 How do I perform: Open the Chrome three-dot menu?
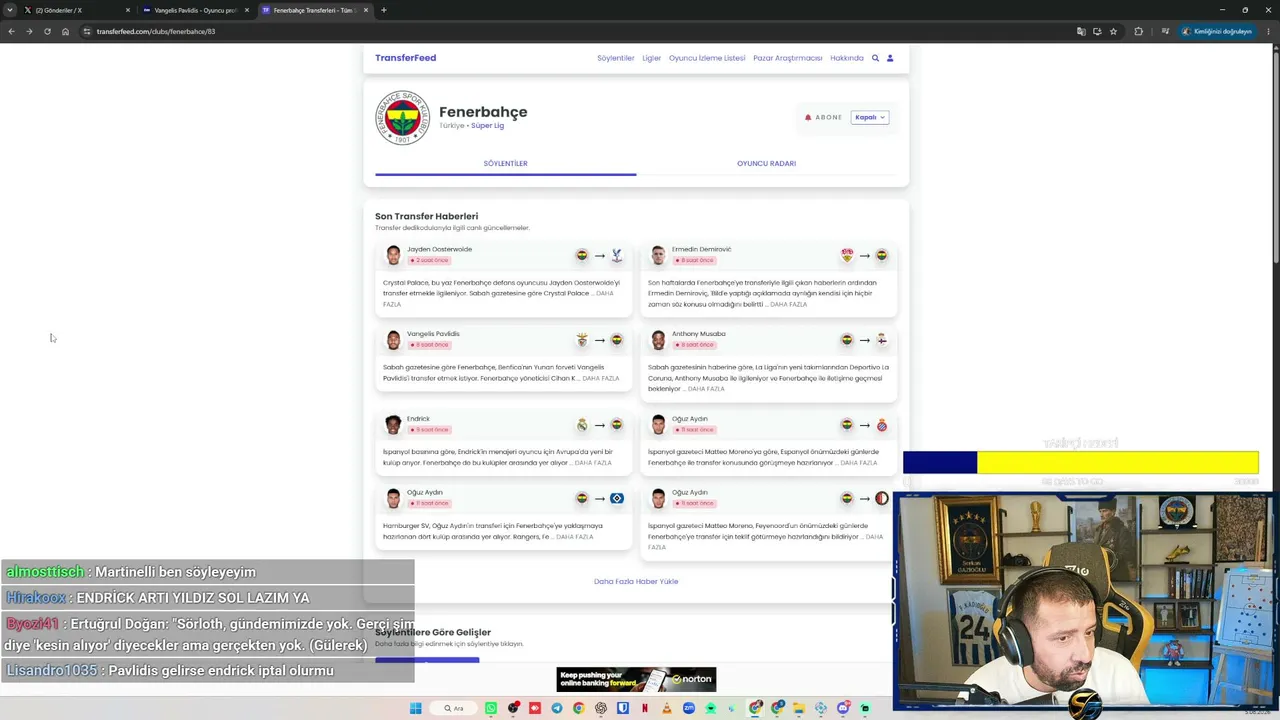[1269, 31]
